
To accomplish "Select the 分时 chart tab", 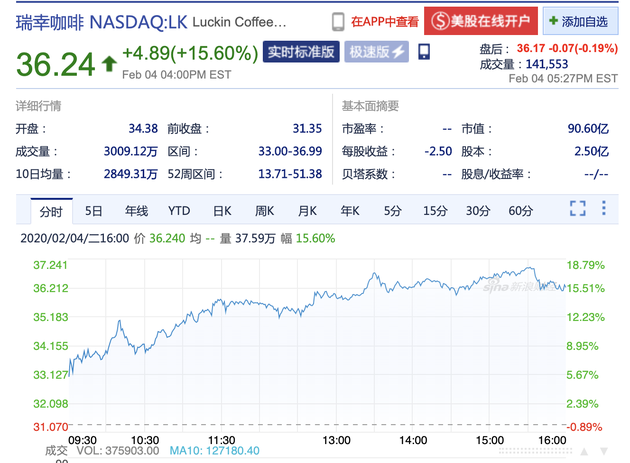I will (51, 211).
